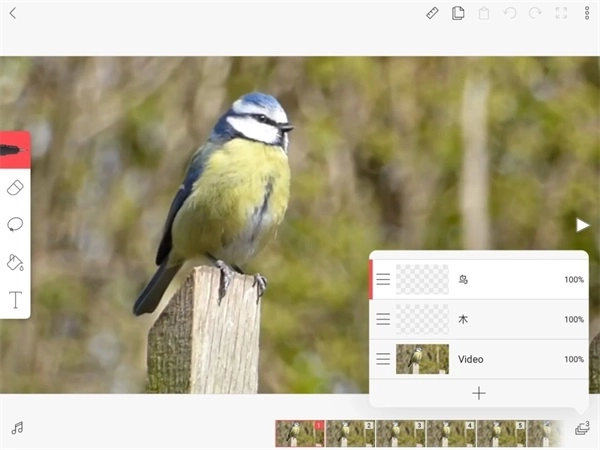Choose the Lasso selection tool
600x450 pixels.
(x=15, y=224)
